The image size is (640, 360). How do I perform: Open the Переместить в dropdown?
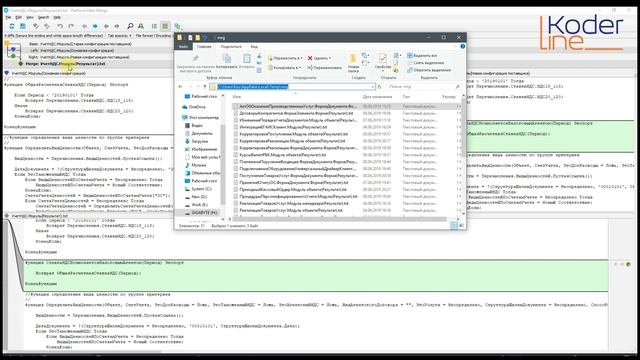[285, 58]
